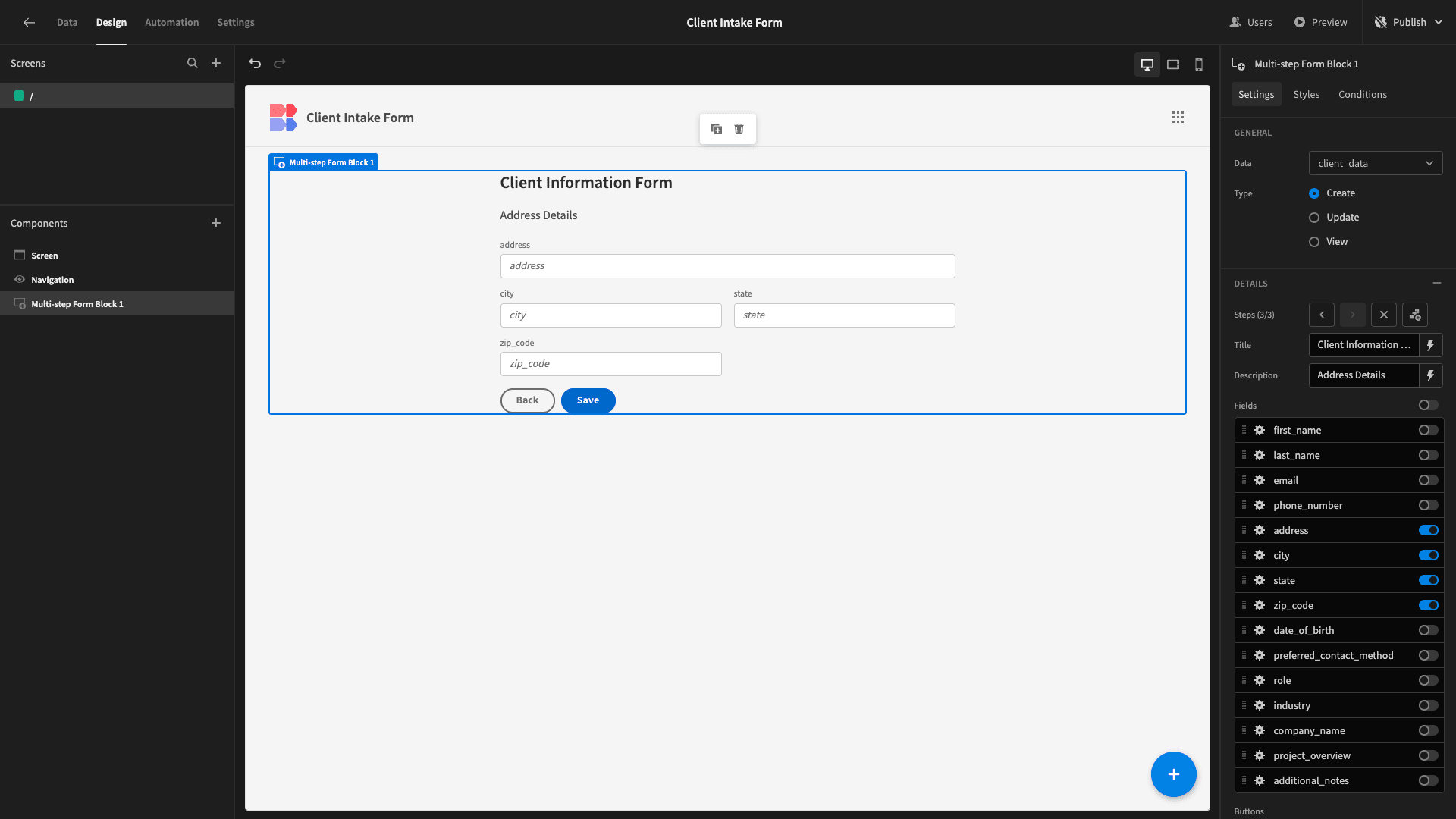The width and height of the screenshot is (1456, 819).
Task: Click the back arrow in top bar
Action: [29, 23]
